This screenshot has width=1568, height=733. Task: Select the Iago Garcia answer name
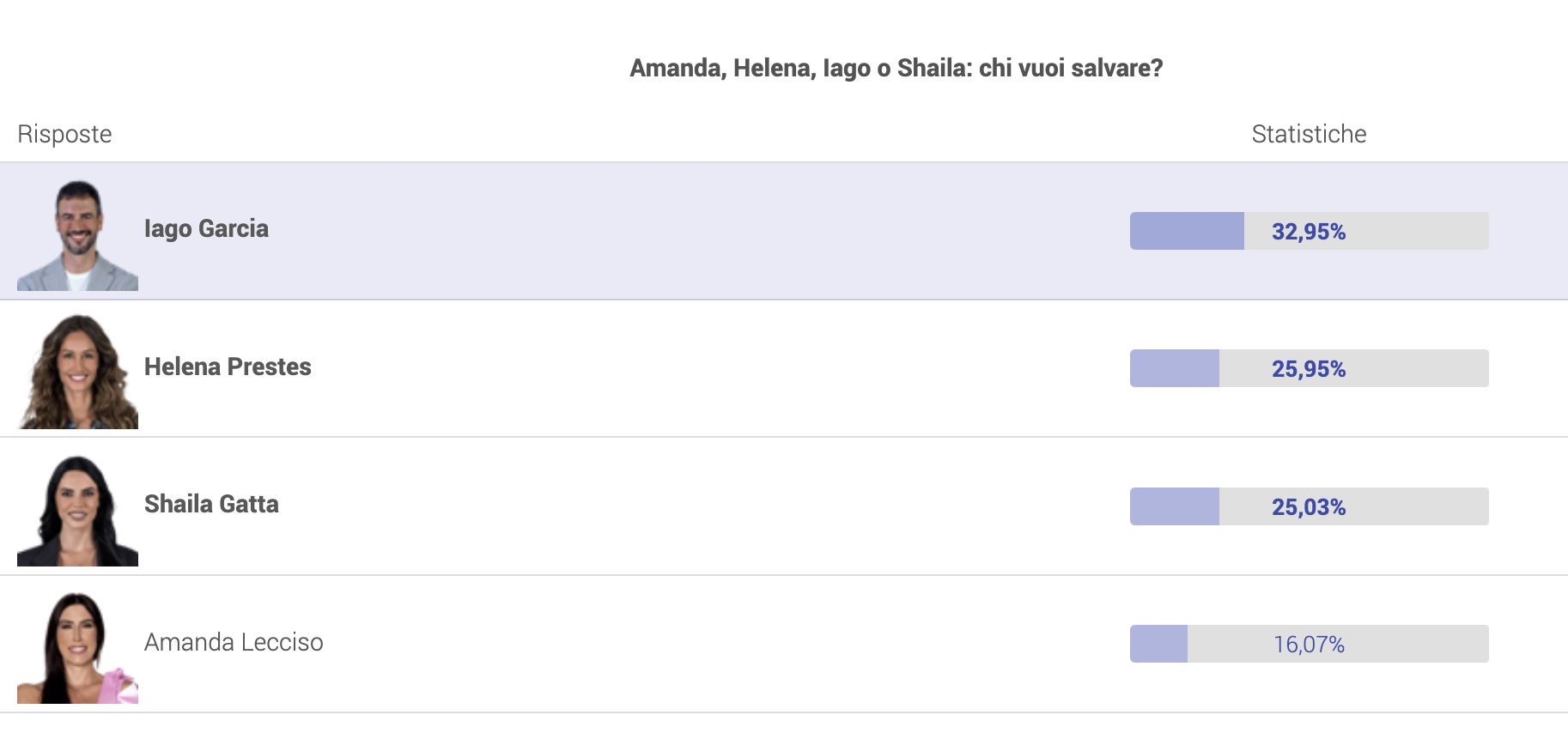(206, 228)
